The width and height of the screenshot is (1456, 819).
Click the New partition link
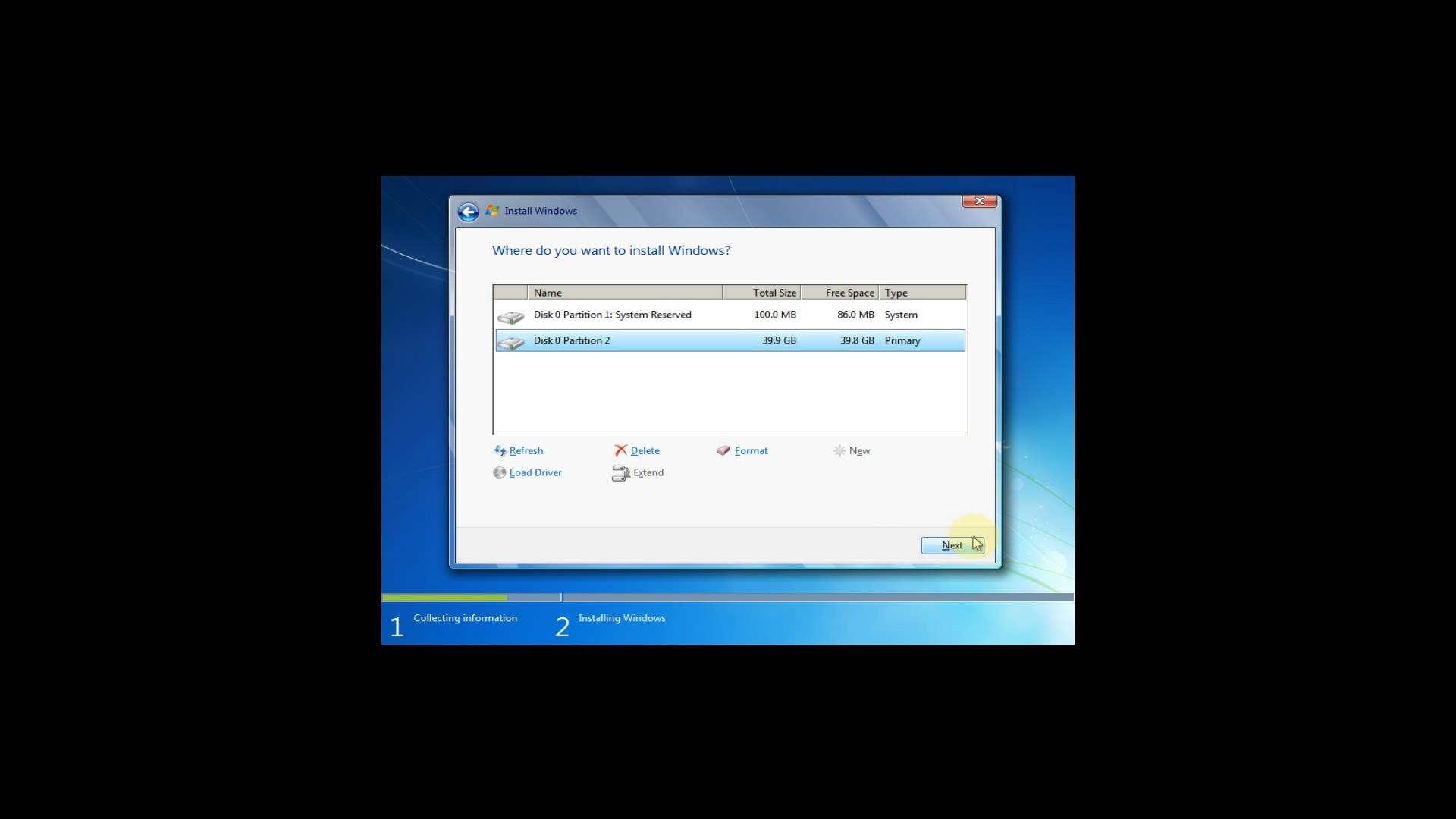pyautogui.click(x=860, y=450)
